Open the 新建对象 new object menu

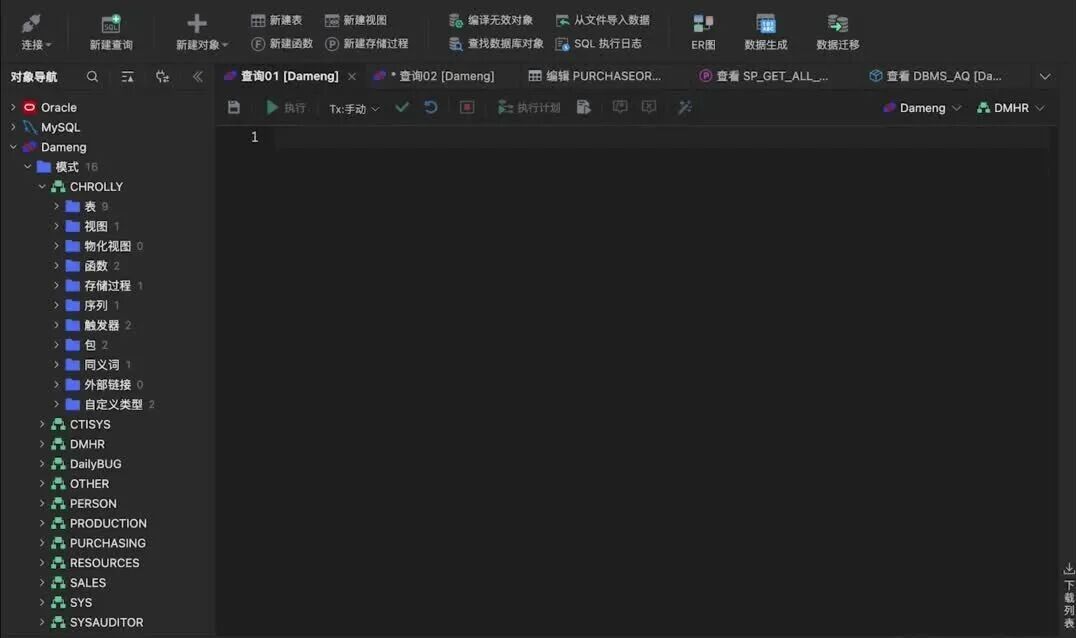pos(201,32)
